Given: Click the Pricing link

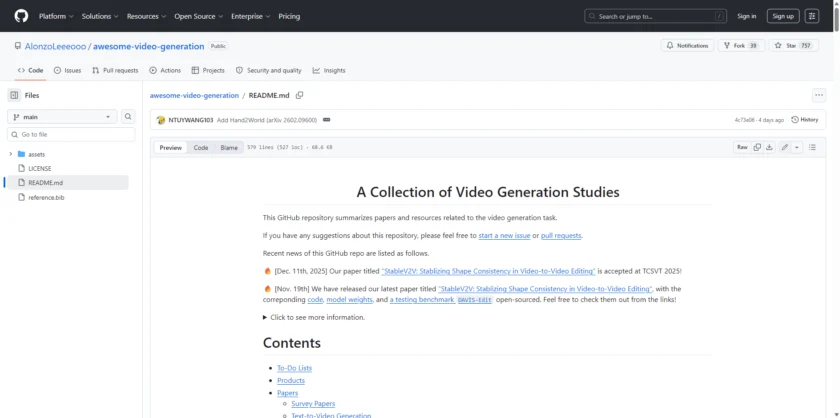Looking at the screenshot, I should pos(289,16).
